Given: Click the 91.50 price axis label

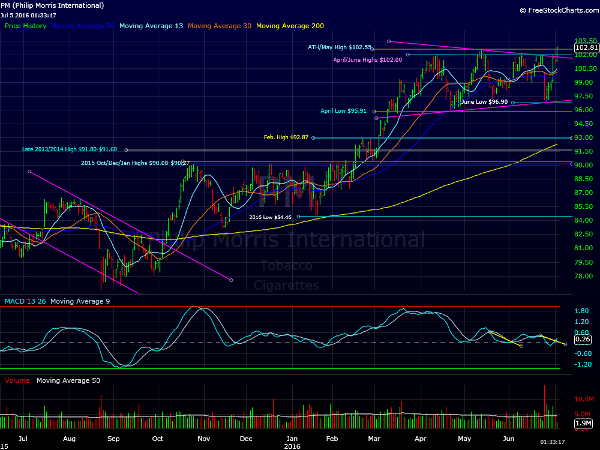Looking at the screenshot, I should tap(584, 151).
